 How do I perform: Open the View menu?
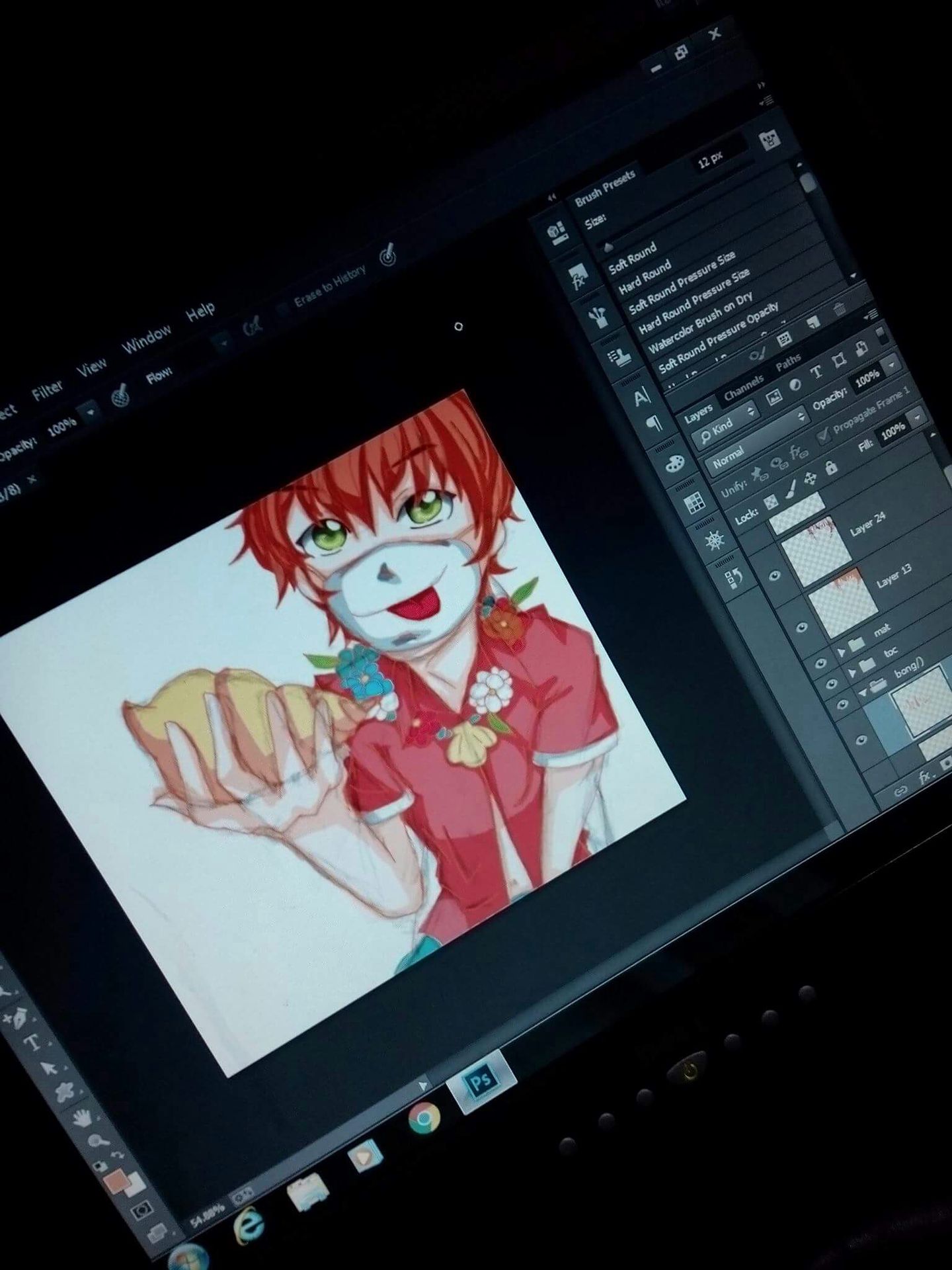point(92,366)
